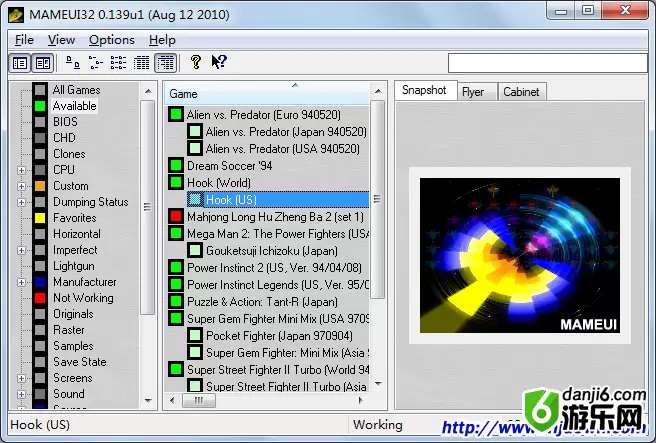The height and width of the screenshot is (443, 656).
Task: Click the yellow Favorites folder icon
Action: [x=40, y=218]
